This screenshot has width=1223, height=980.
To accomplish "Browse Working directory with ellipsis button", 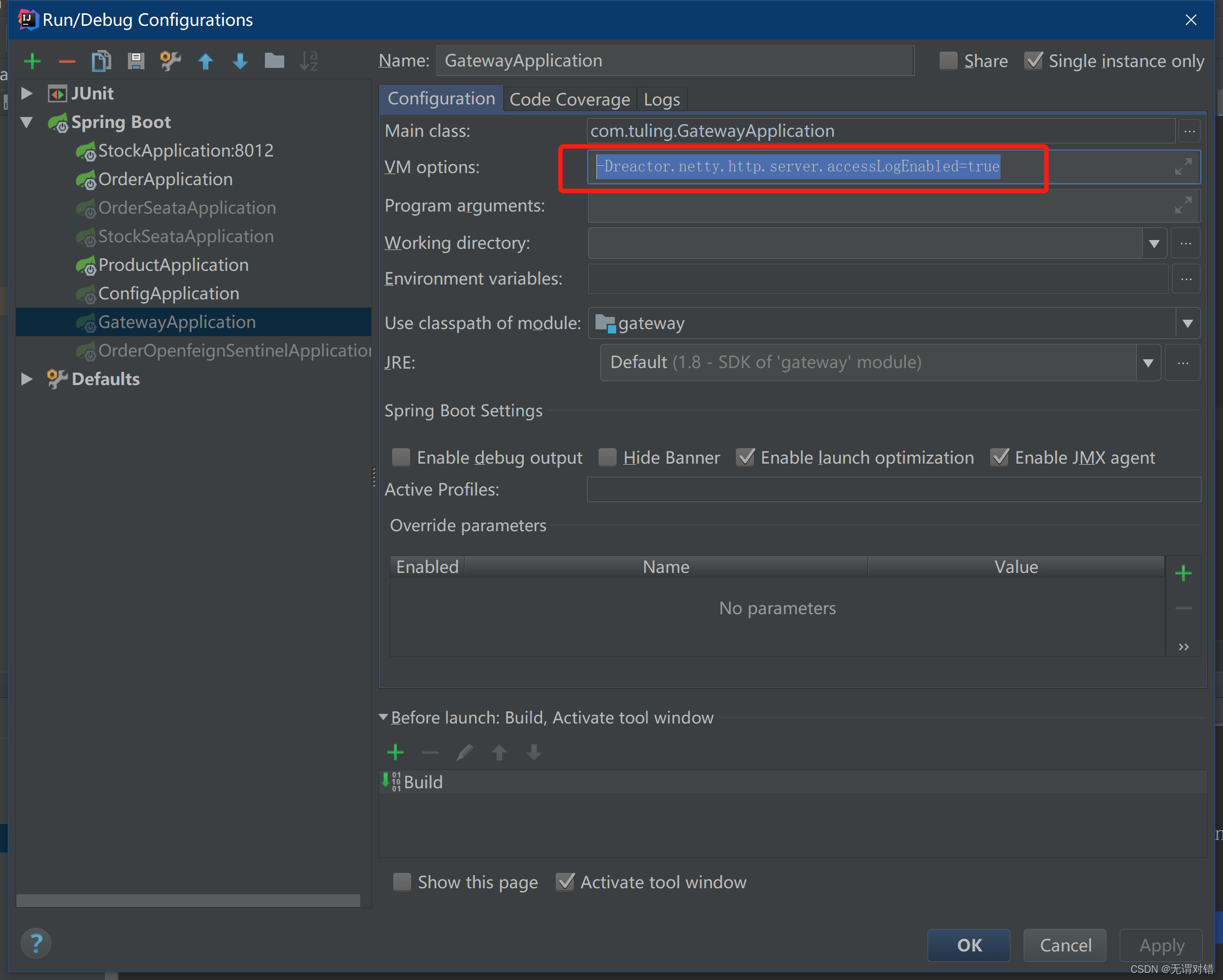I will [1186, 243].
